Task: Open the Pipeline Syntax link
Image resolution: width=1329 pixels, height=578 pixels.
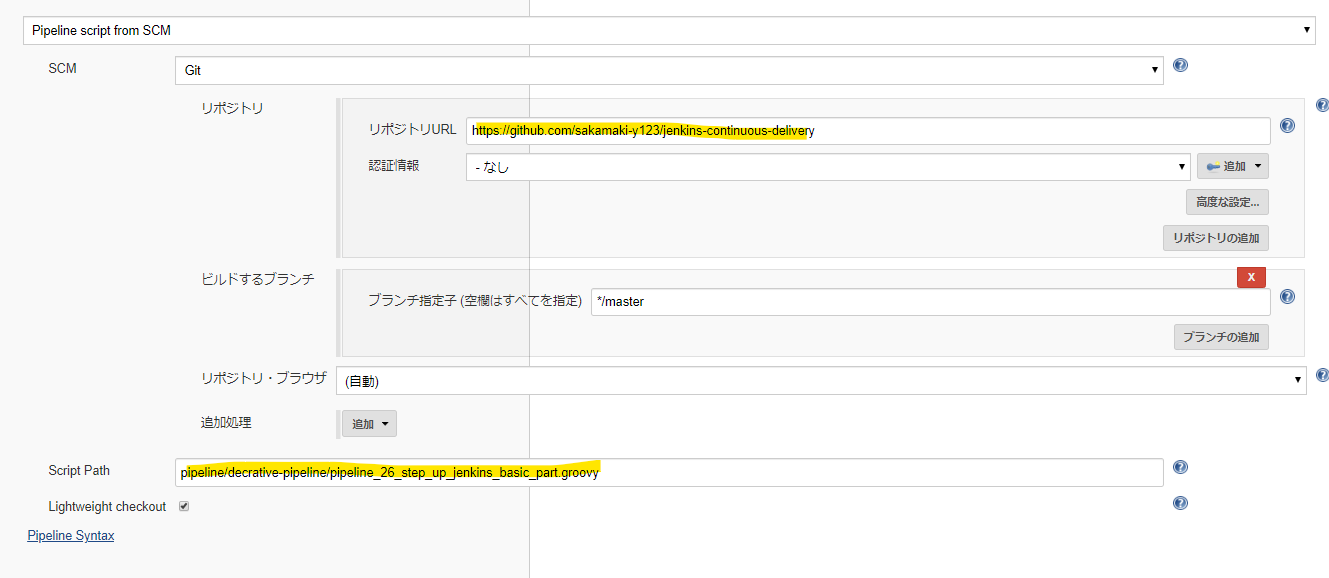Action: [70, 536]
